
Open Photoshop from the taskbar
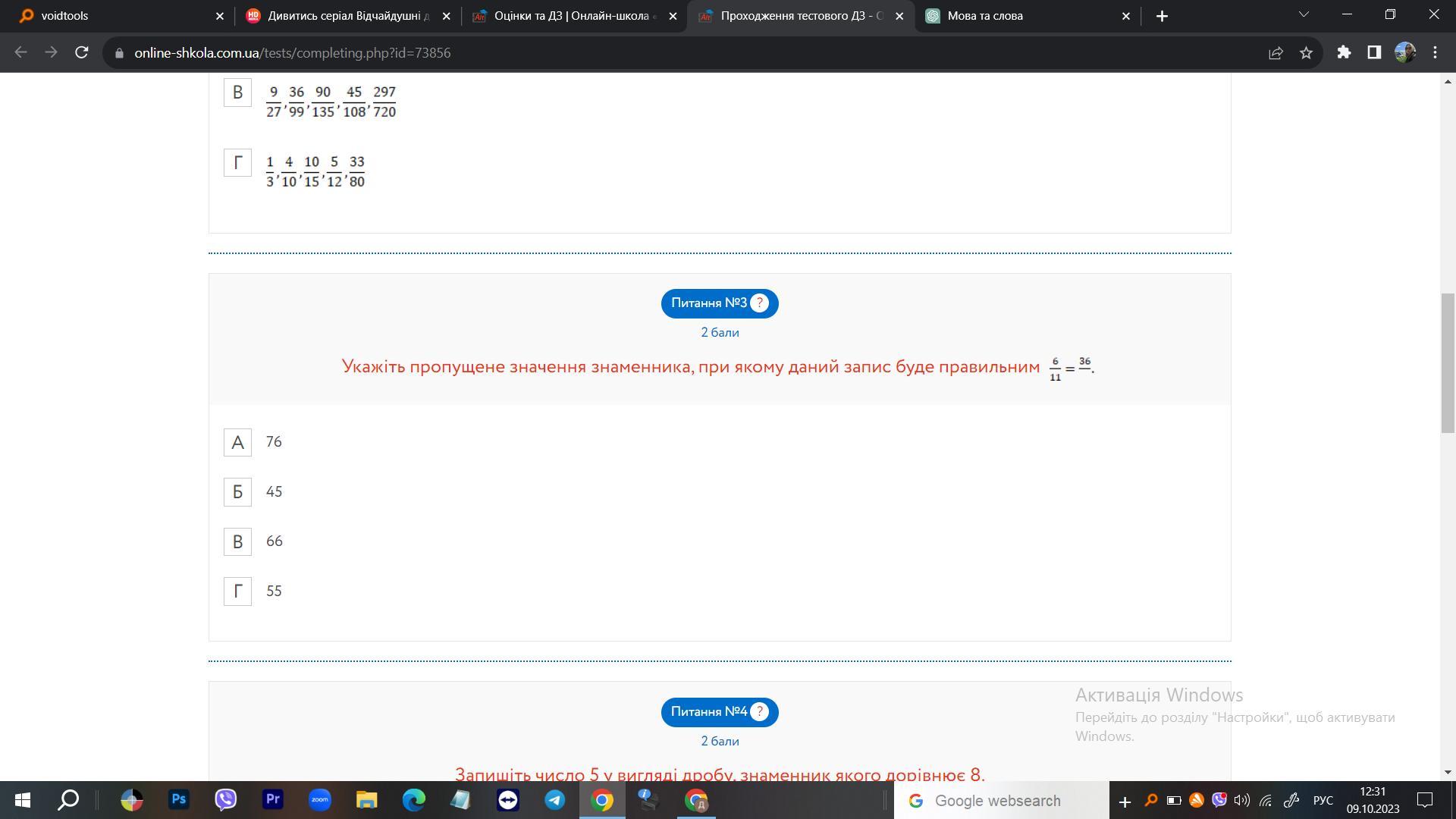179,800
